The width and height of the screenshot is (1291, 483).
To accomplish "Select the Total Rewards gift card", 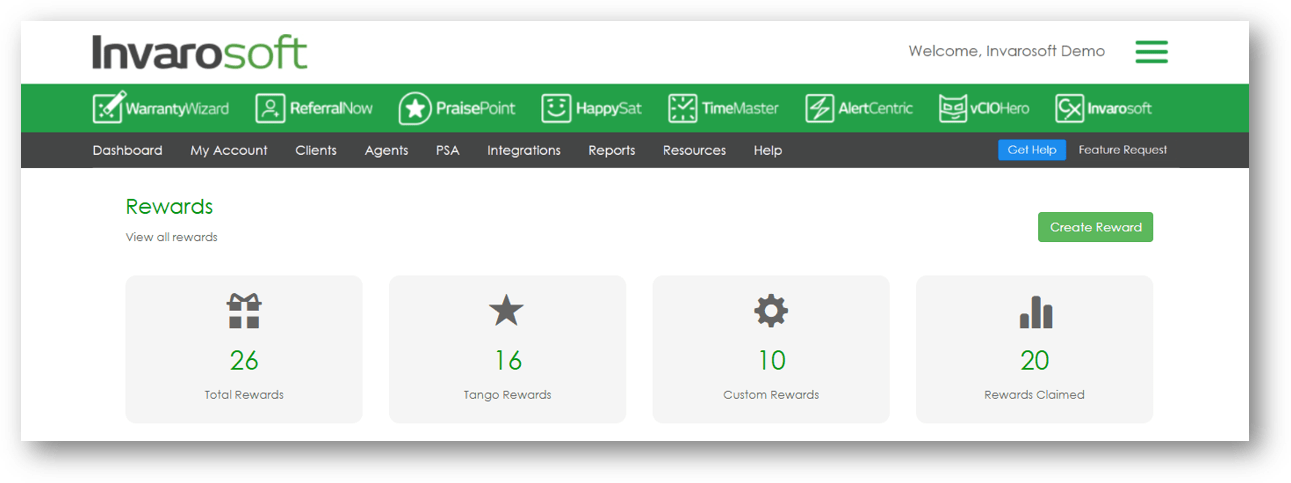I will point(244,349).
